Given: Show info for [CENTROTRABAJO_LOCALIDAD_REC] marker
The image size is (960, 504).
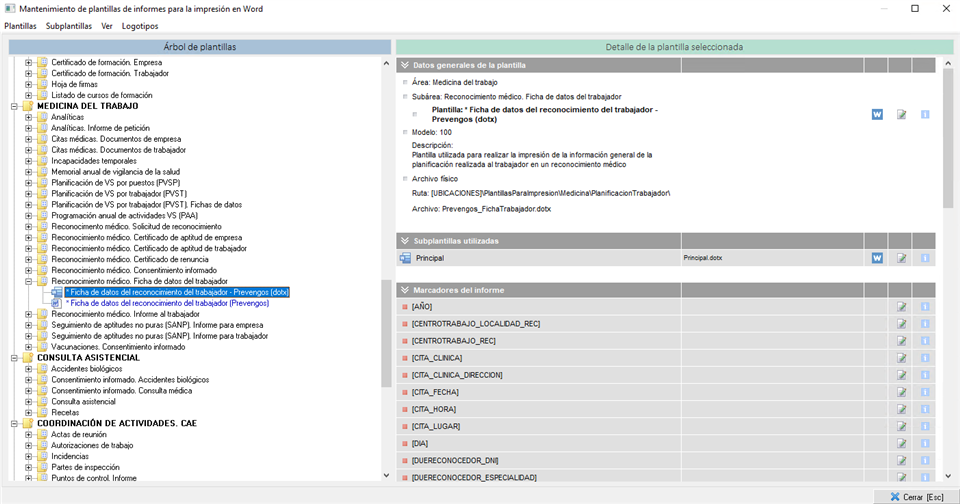Looking at the screenshot, I should (925, 323).
